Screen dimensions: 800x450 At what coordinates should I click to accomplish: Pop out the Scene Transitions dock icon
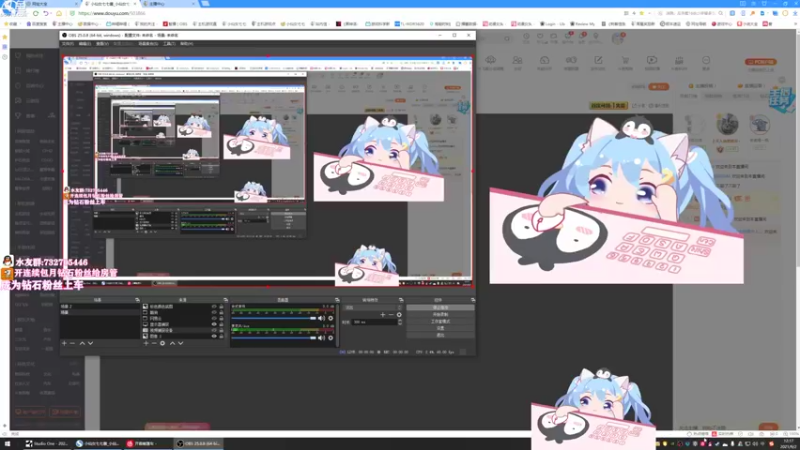(x=401, y=300)
